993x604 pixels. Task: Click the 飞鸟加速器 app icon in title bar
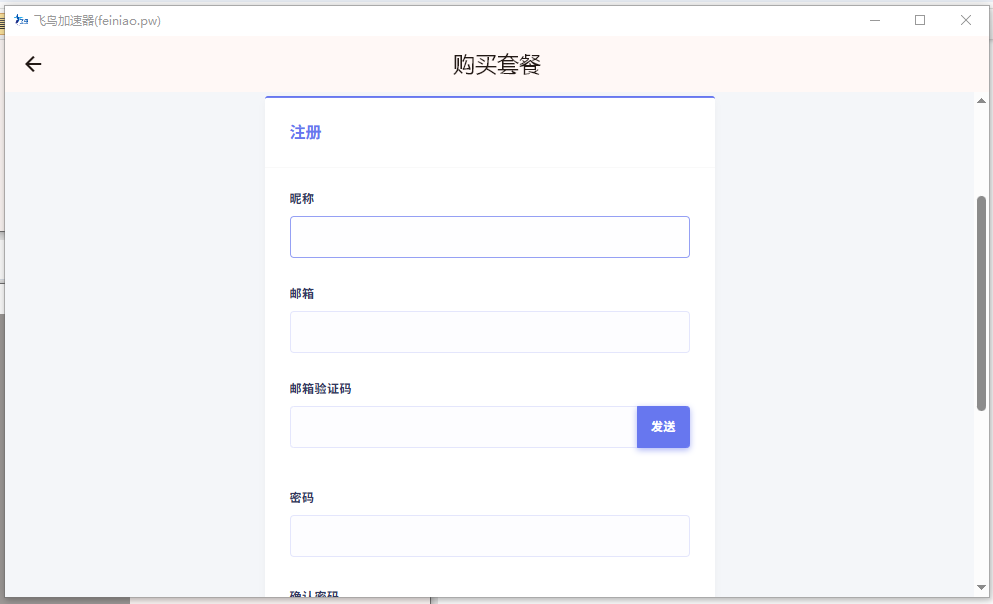click(21, 20)
